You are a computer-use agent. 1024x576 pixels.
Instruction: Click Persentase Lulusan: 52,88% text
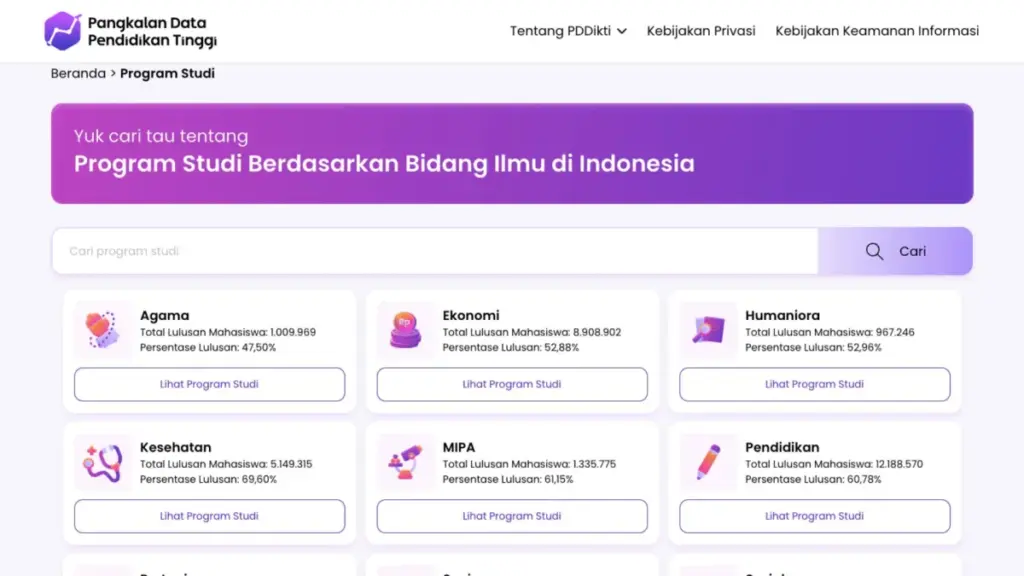[511, 347]
